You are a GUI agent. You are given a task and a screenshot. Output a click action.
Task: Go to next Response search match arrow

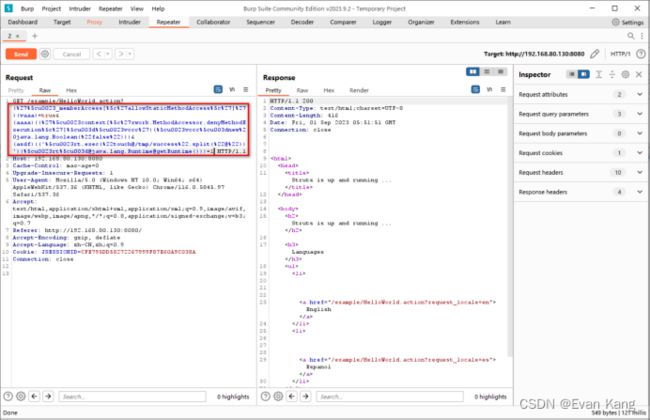[306, 396]
